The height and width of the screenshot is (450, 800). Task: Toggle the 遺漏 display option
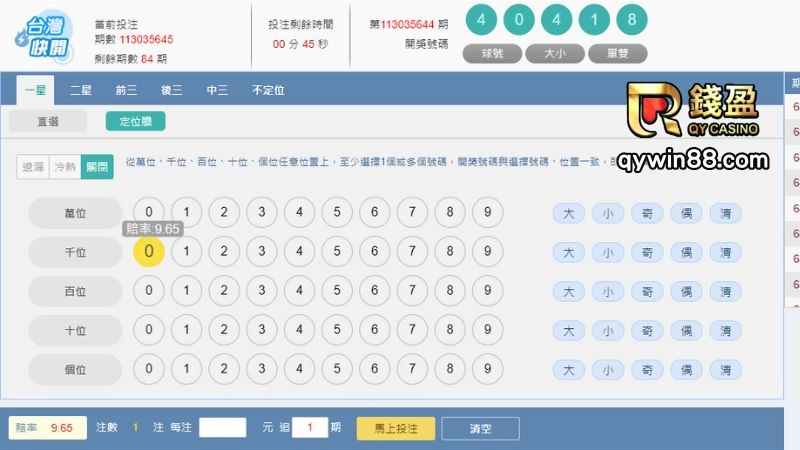[33, 166]
